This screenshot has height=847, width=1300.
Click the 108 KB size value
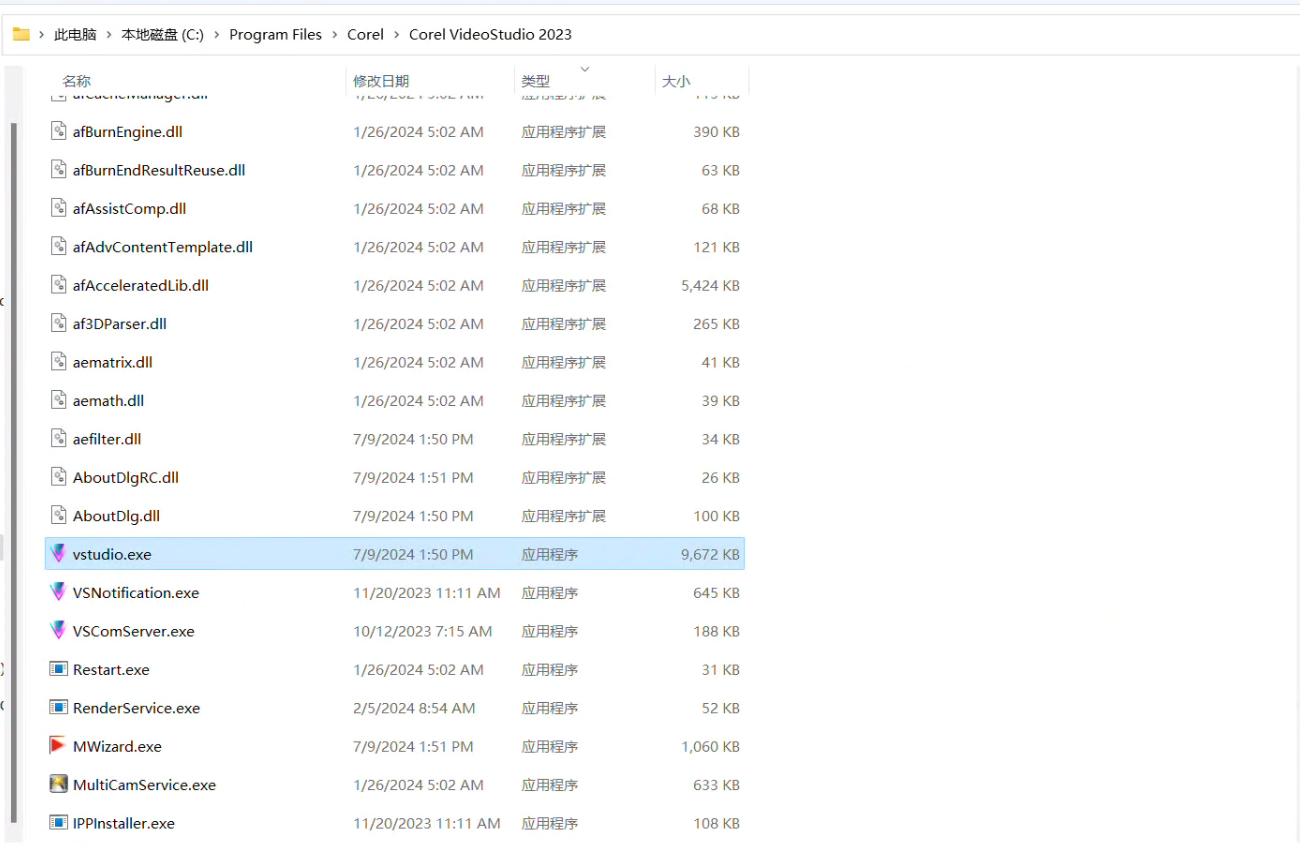(716, 823)
